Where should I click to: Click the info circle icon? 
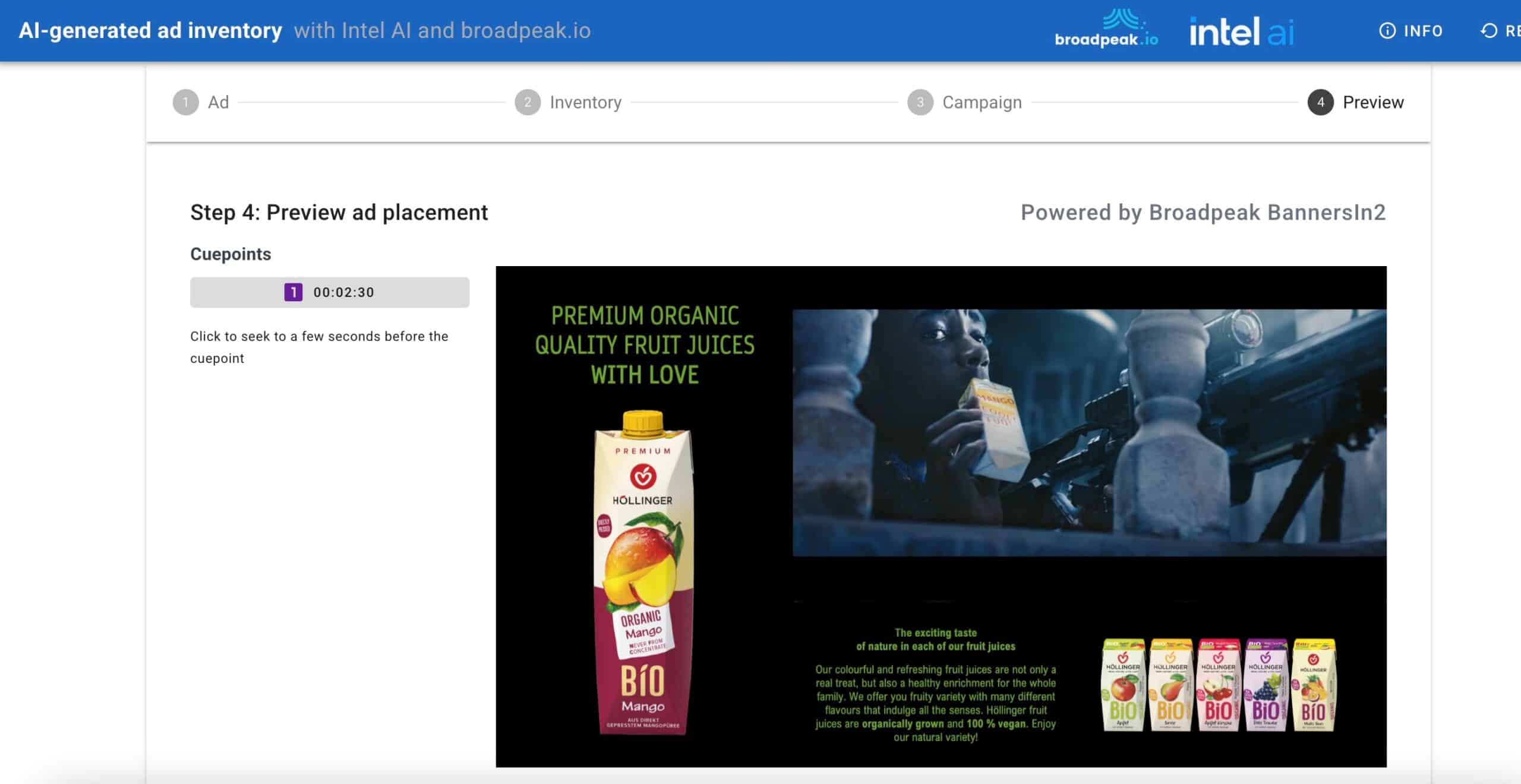pyautogui.click(x=1387, y=31)
